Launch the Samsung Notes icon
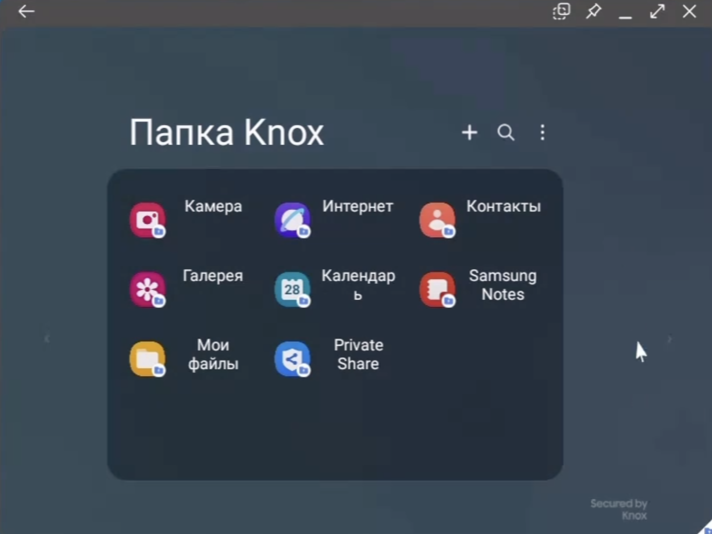The height and width of the screenshot is (534, 713). [437, 290]
